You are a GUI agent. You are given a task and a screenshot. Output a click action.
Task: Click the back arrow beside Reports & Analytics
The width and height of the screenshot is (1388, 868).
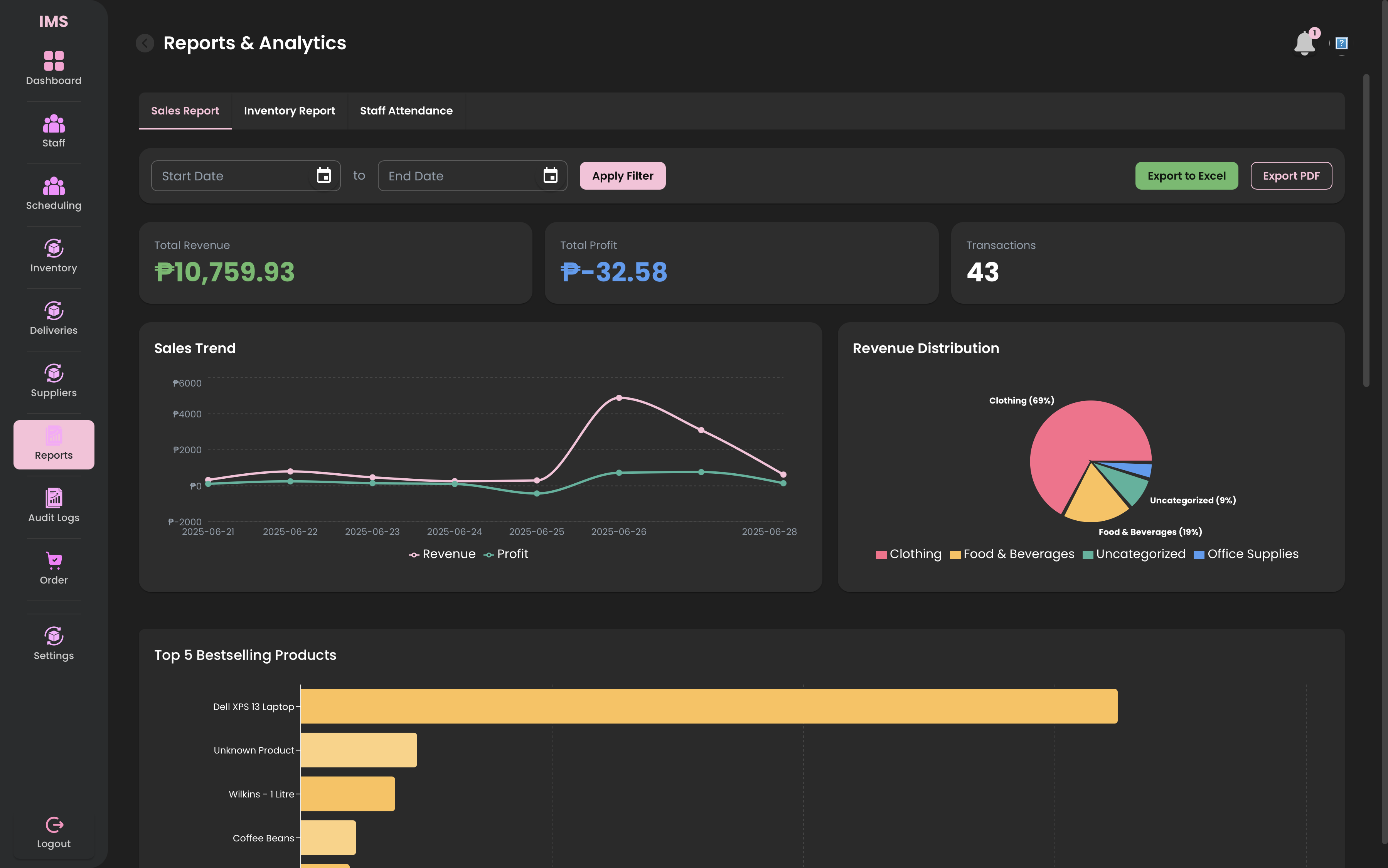(145, 43)
